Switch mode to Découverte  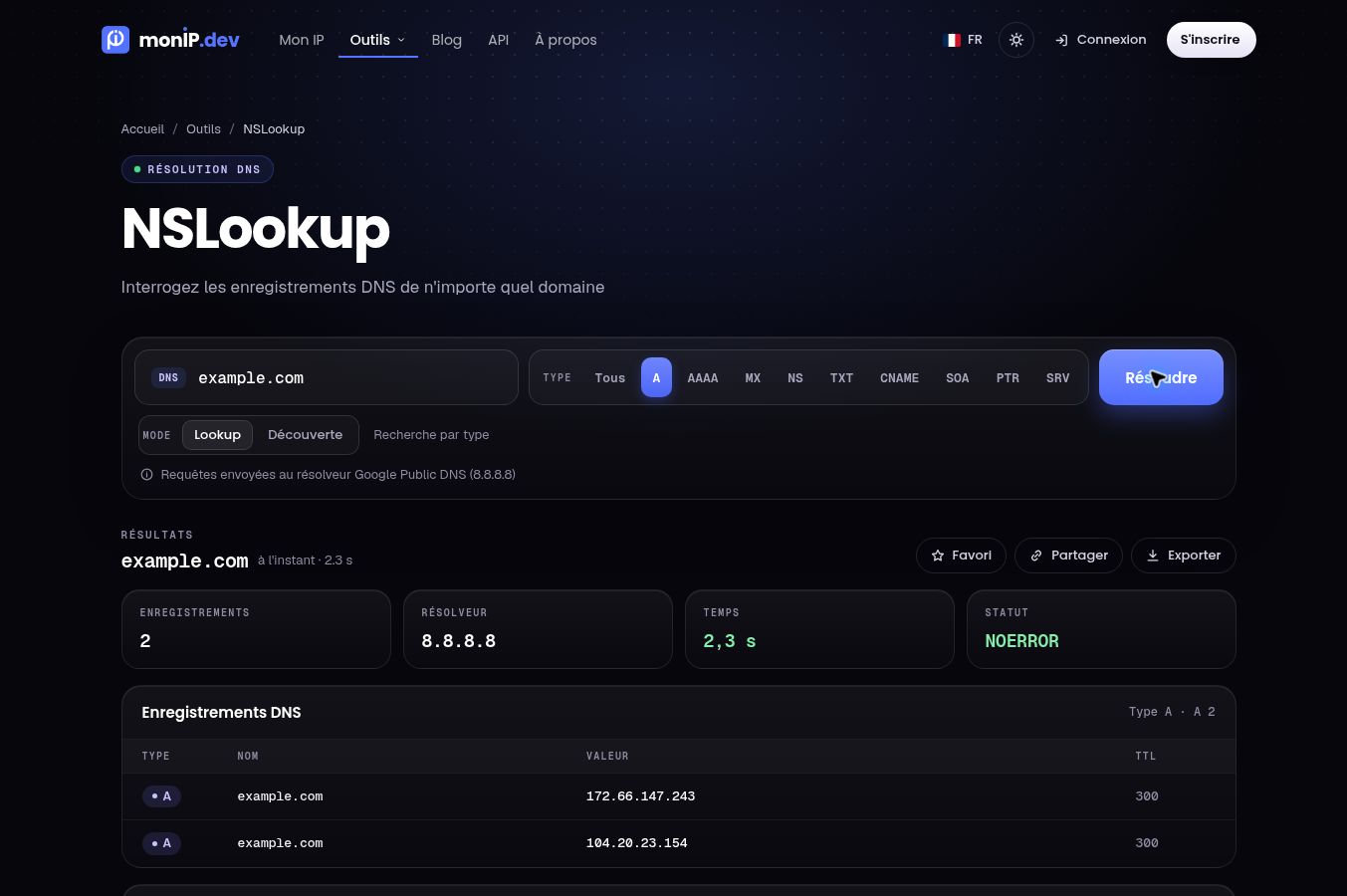(x=305, y=435)
